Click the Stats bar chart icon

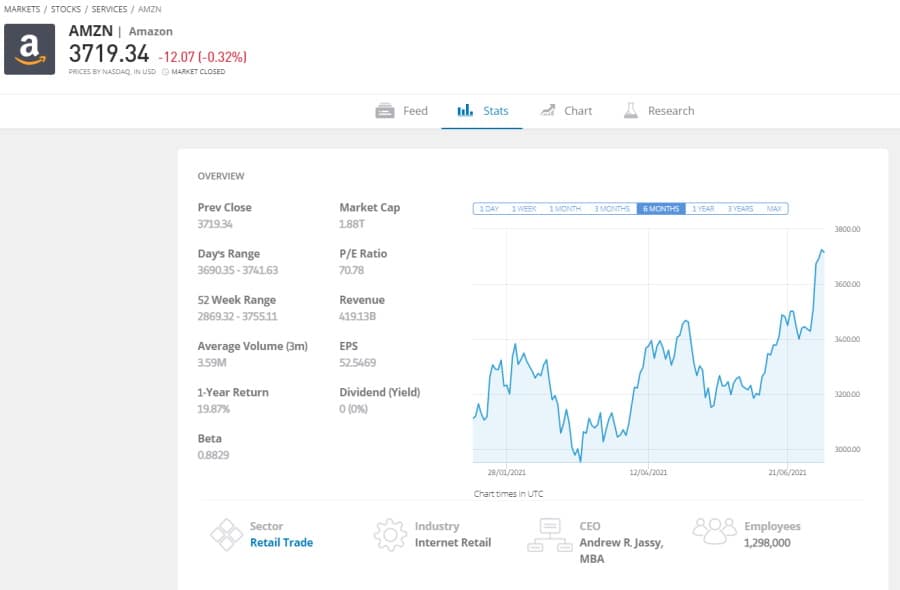coord(465,110)
